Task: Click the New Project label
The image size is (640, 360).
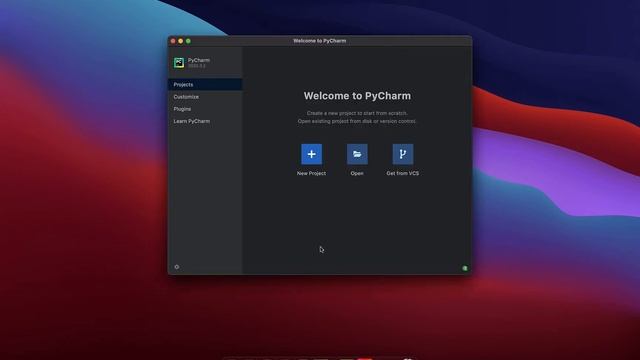Action: click(x=311, y=173)
